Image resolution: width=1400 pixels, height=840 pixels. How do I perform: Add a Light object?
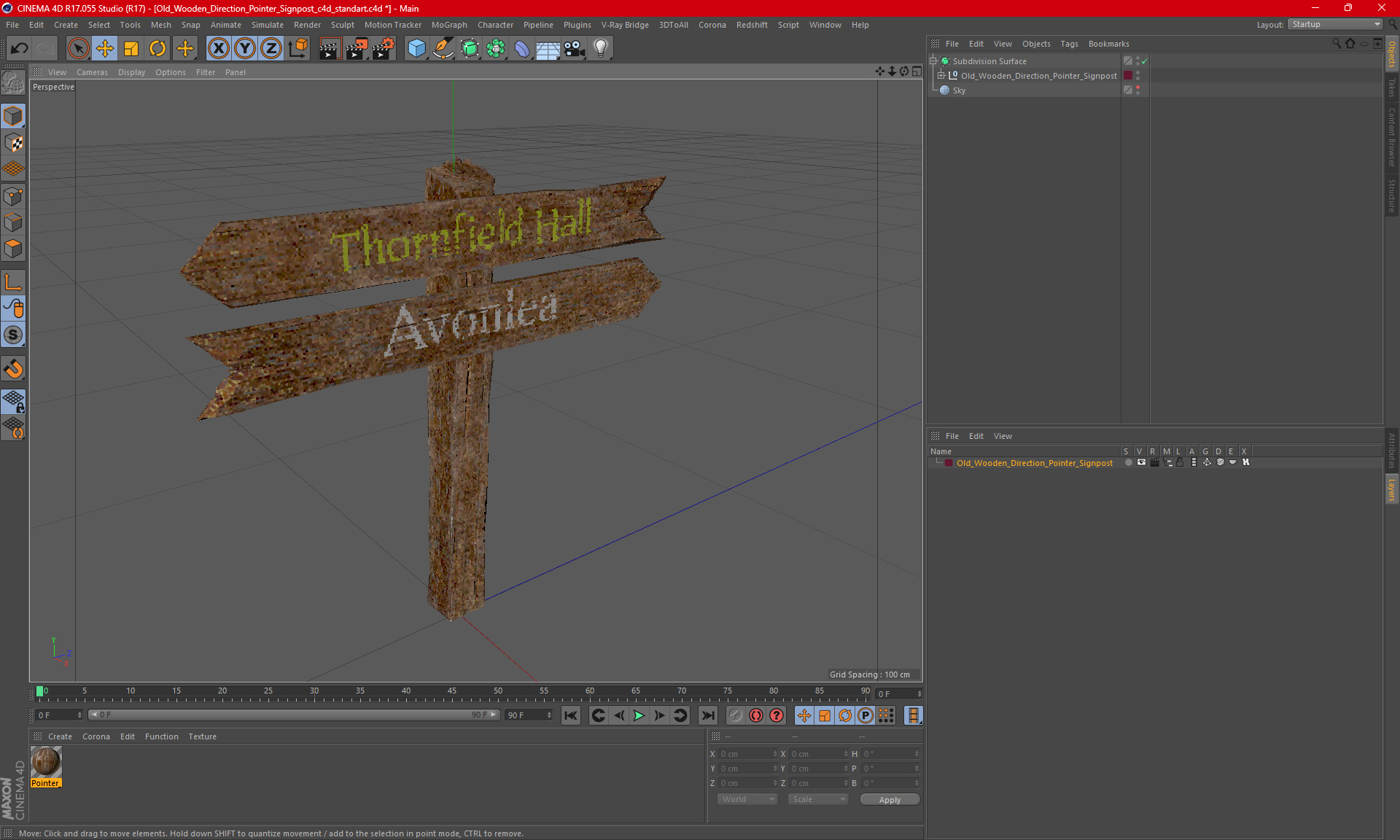(601, 49)
